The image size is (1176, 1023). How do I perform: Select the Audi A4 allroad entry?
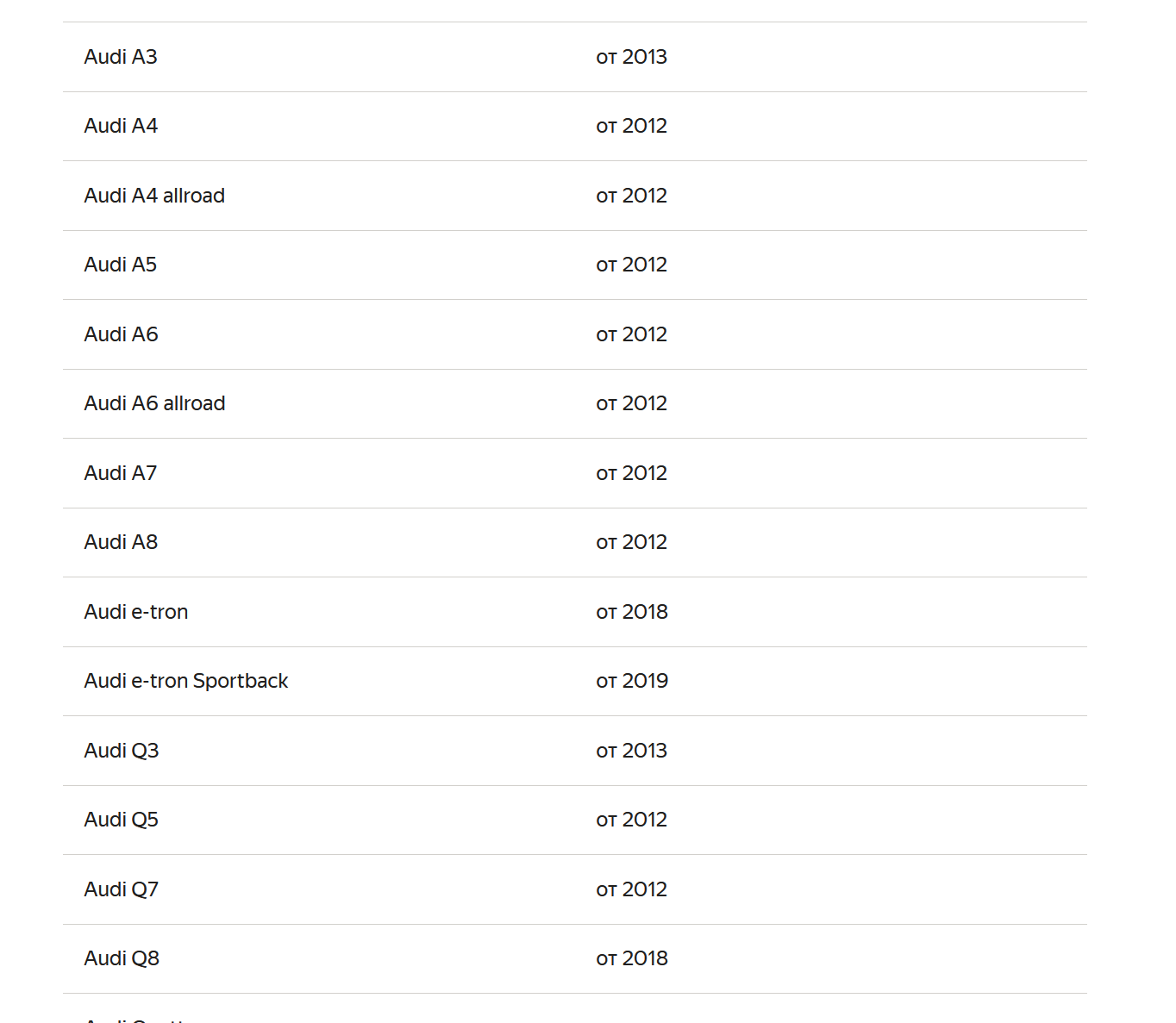575,196
